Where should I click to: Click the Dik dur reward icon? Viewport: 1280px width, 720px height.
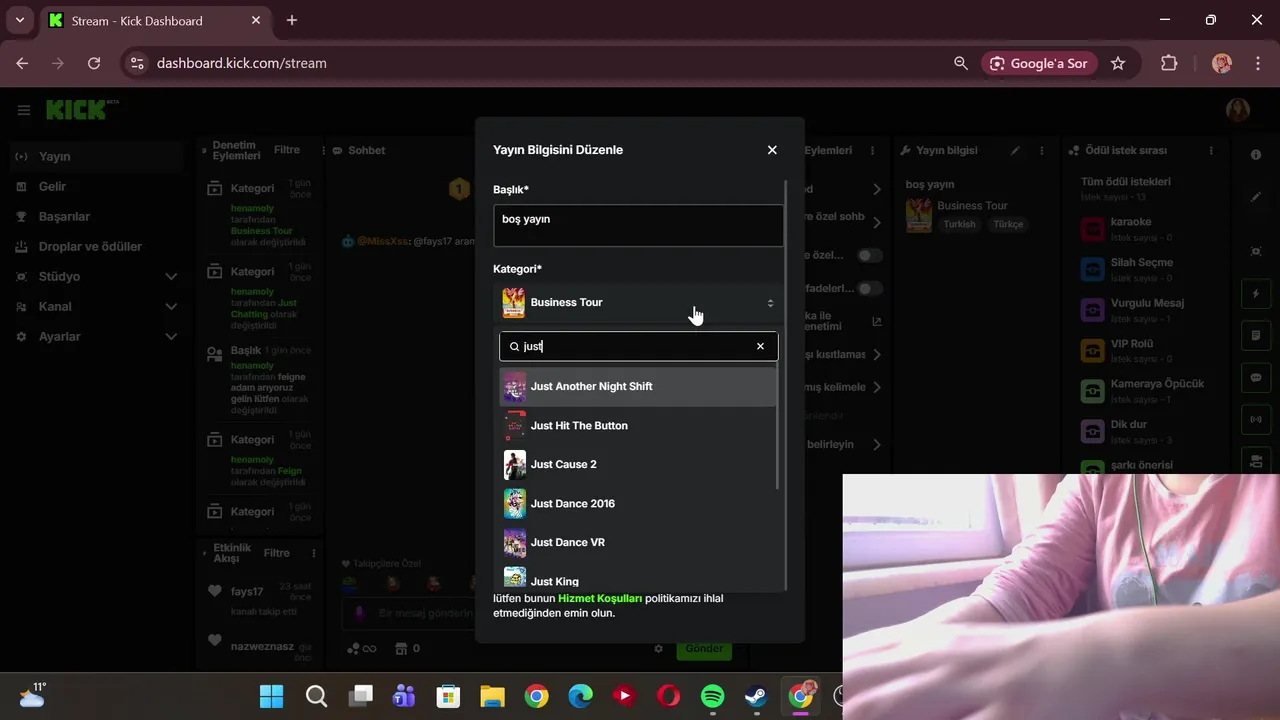[x=1093, y=432]
